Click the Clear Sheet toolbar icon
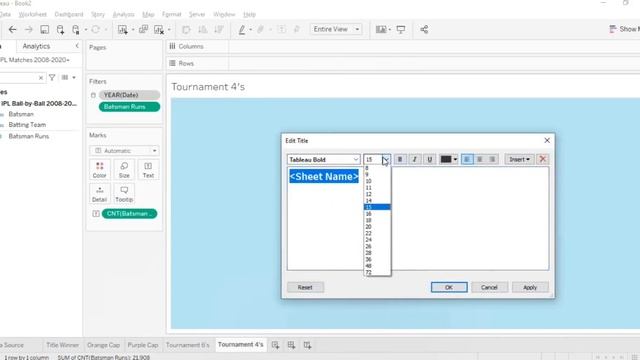The height and width of the screenshot is (360, 640). tap(159, 29)
